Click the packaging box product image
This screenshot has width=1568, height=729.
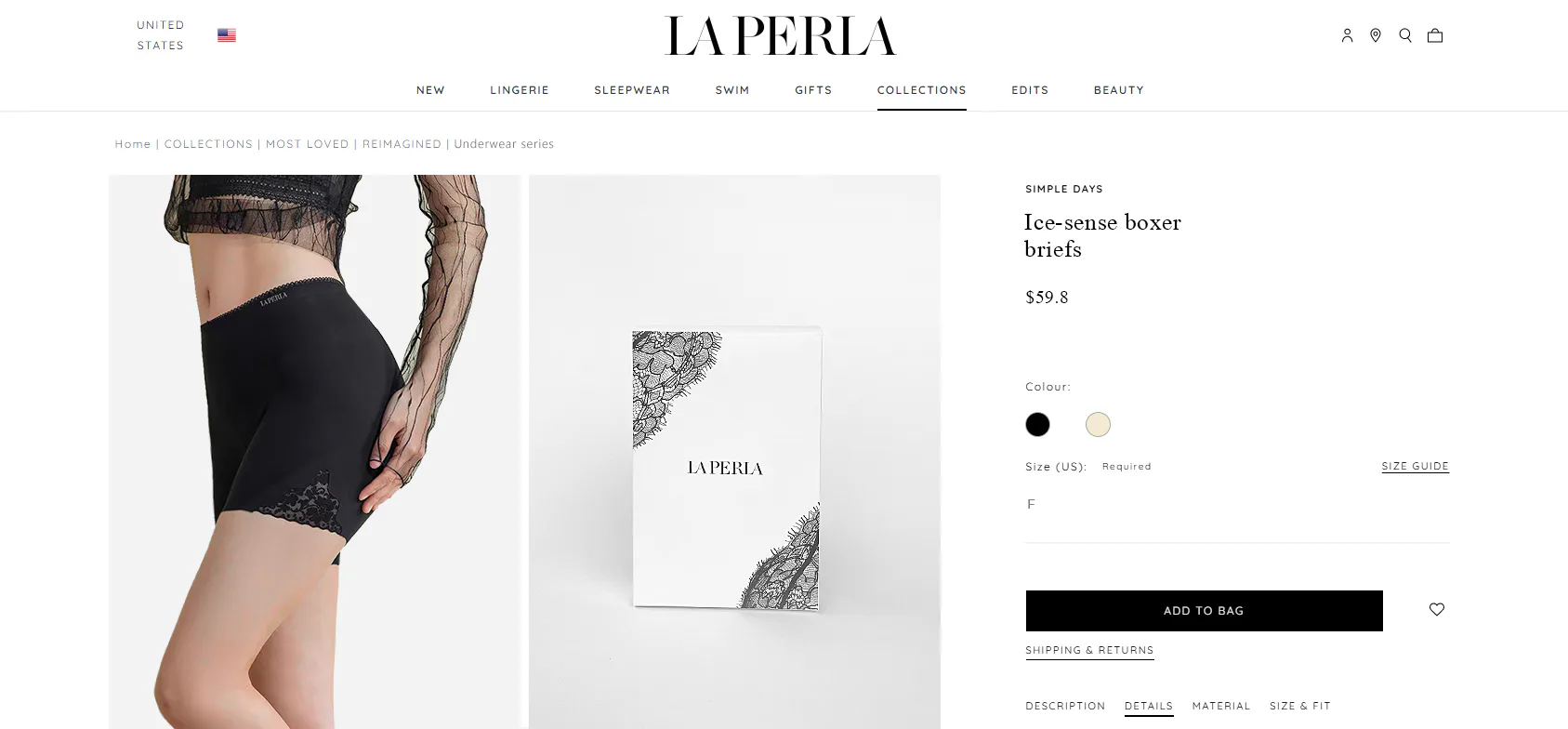point(734,452)
